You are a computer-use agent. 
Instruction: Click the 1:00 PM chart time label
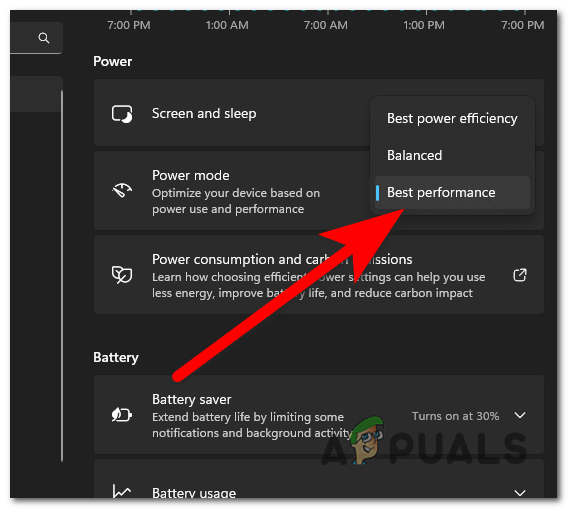click(x=424, y=25)
